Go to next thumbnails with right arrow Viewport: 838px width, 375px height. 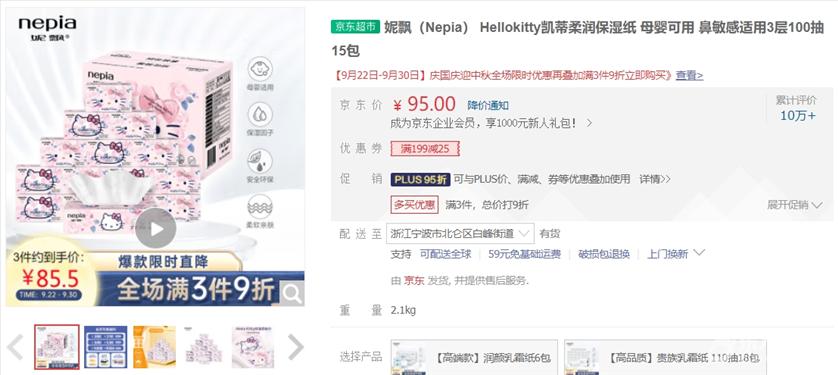[x=295, y=347]
